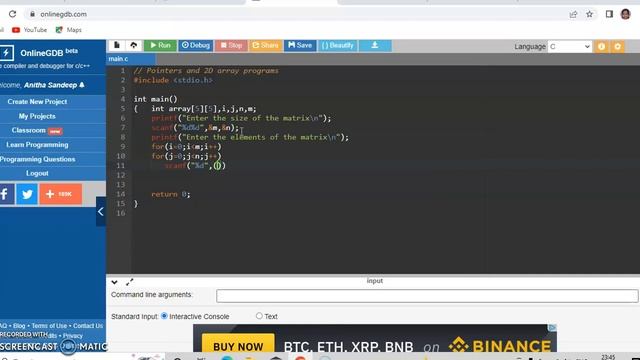Reload the page in browser

tap(13, 14)
